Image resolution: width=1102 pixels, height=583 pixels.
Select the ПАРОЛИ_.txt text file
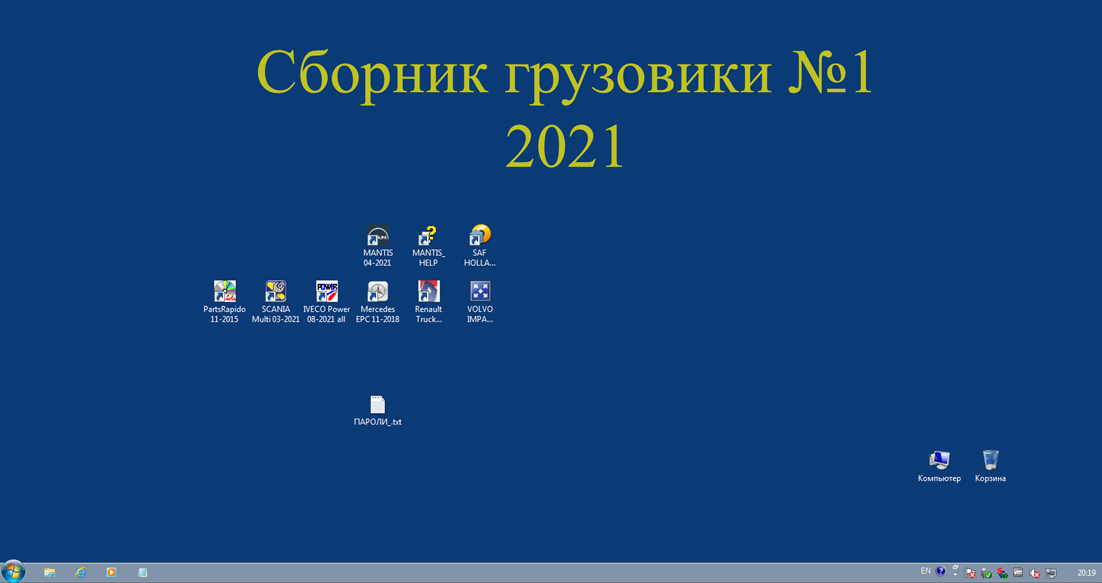[x=377, y=405]
